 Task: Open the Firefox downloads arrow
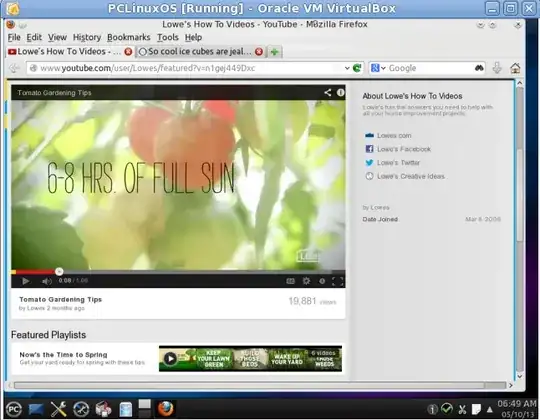point(497,68)
